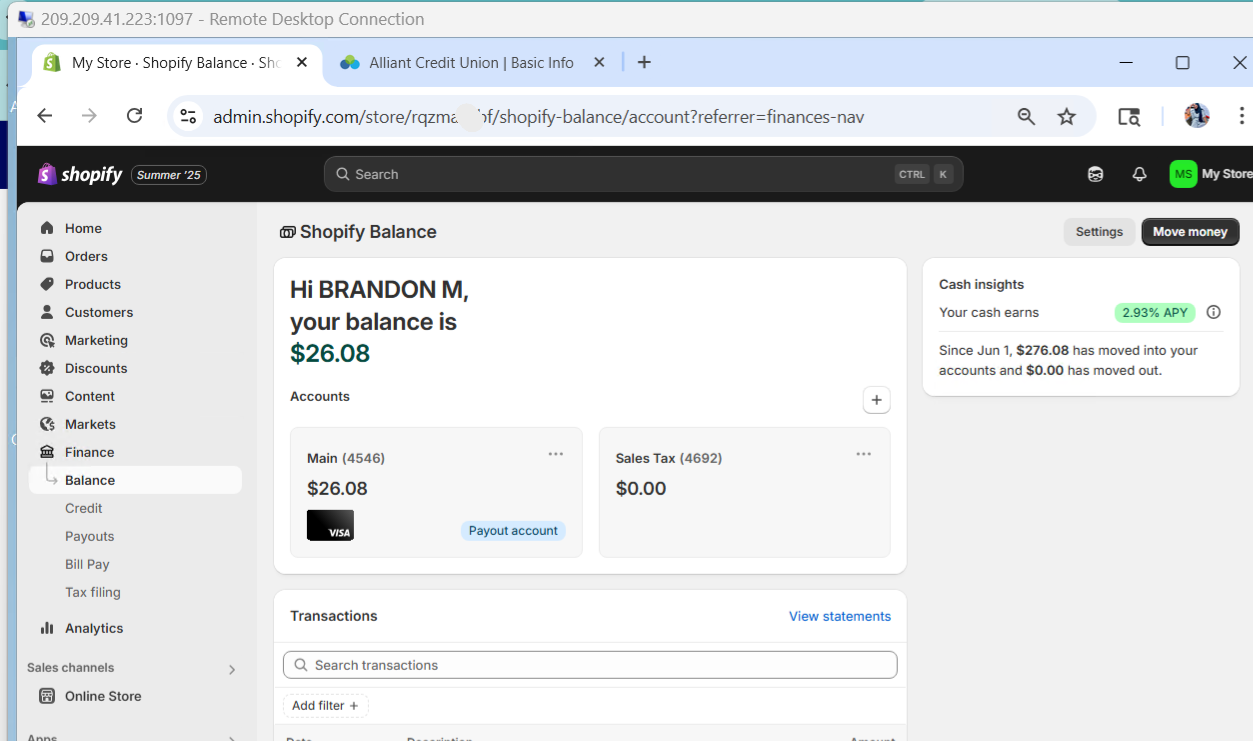The height and width of the screenshot is (742, 1253).
Task: Click the Markets globe icon in sidebar
Action: (x=47, y=424)
